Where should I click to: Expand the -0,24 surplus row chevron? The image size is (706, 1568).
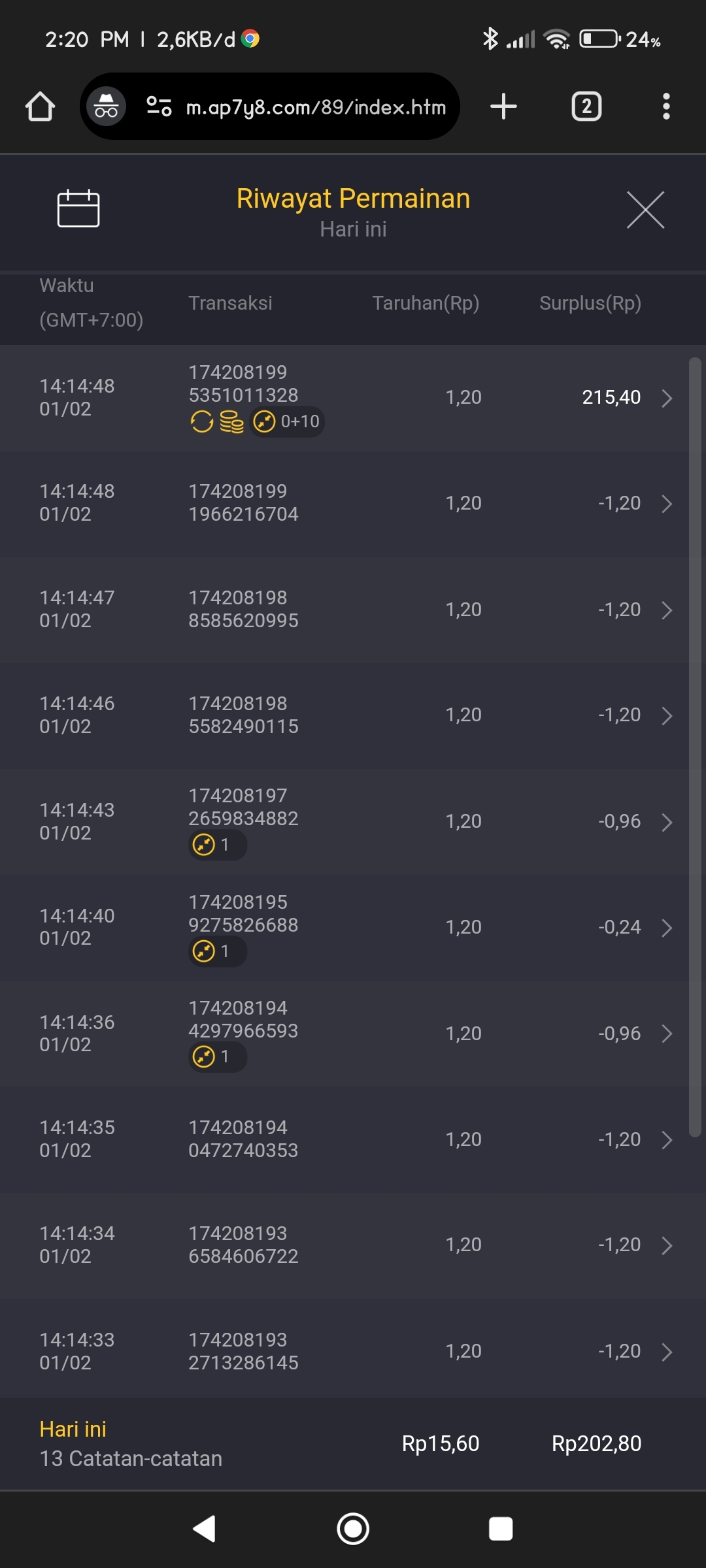pos(666,928)
